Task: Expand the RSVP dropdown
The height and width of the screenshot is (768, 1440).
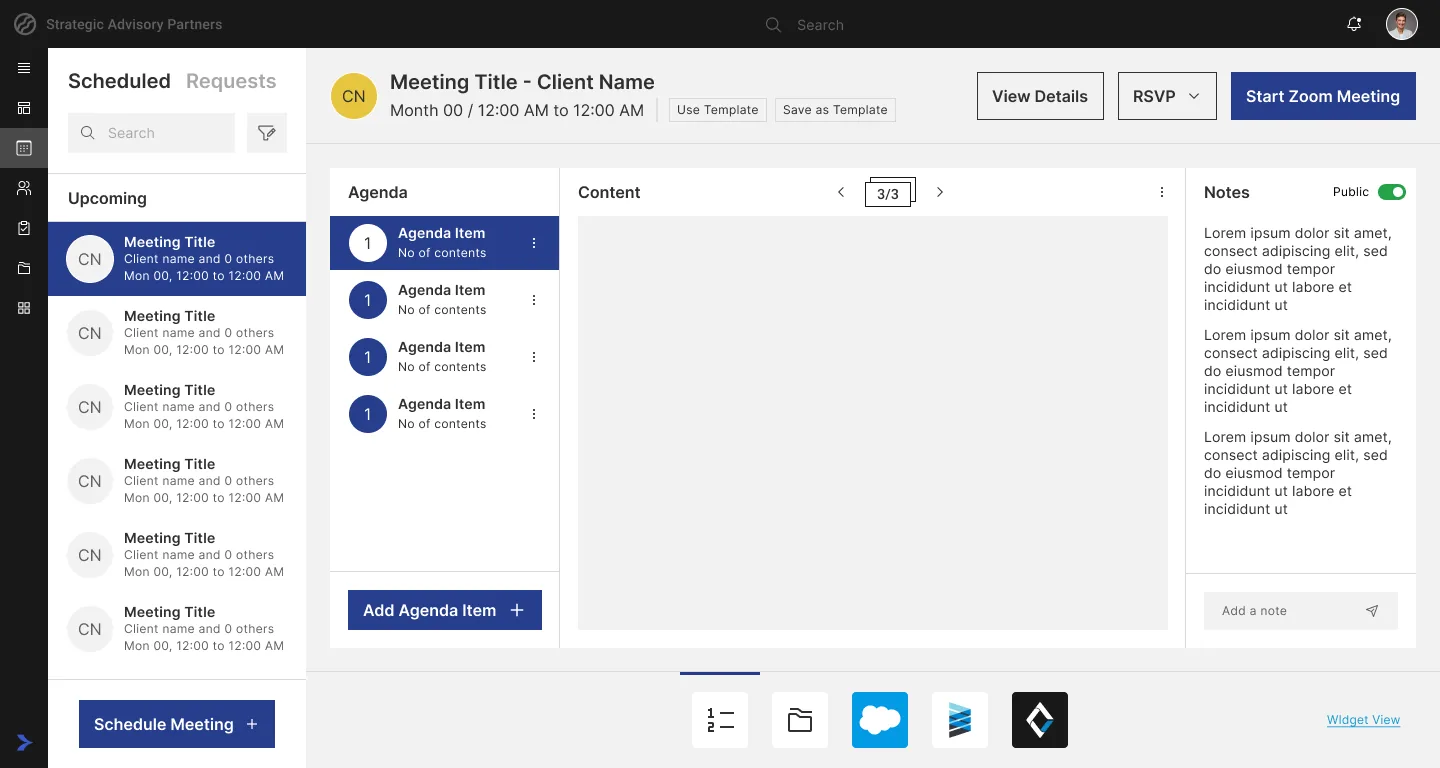Action: 1167,96
